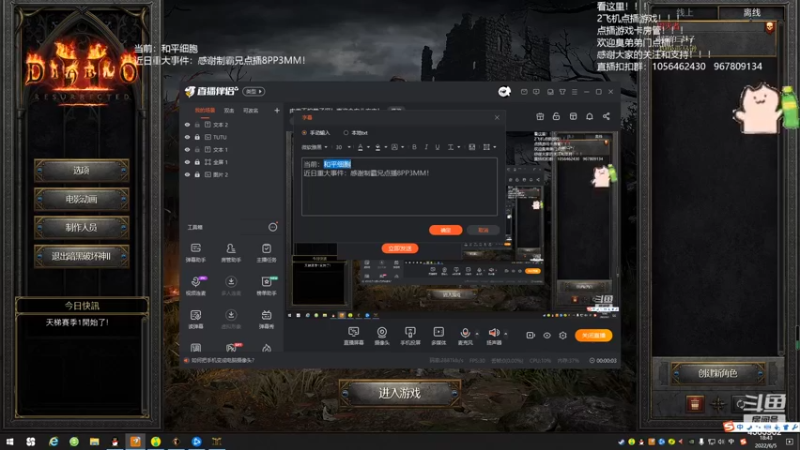This screenshot has width=800, height=450.
Task: Click the 直播屏幕 screen capture source
Action: pos(354,336)
